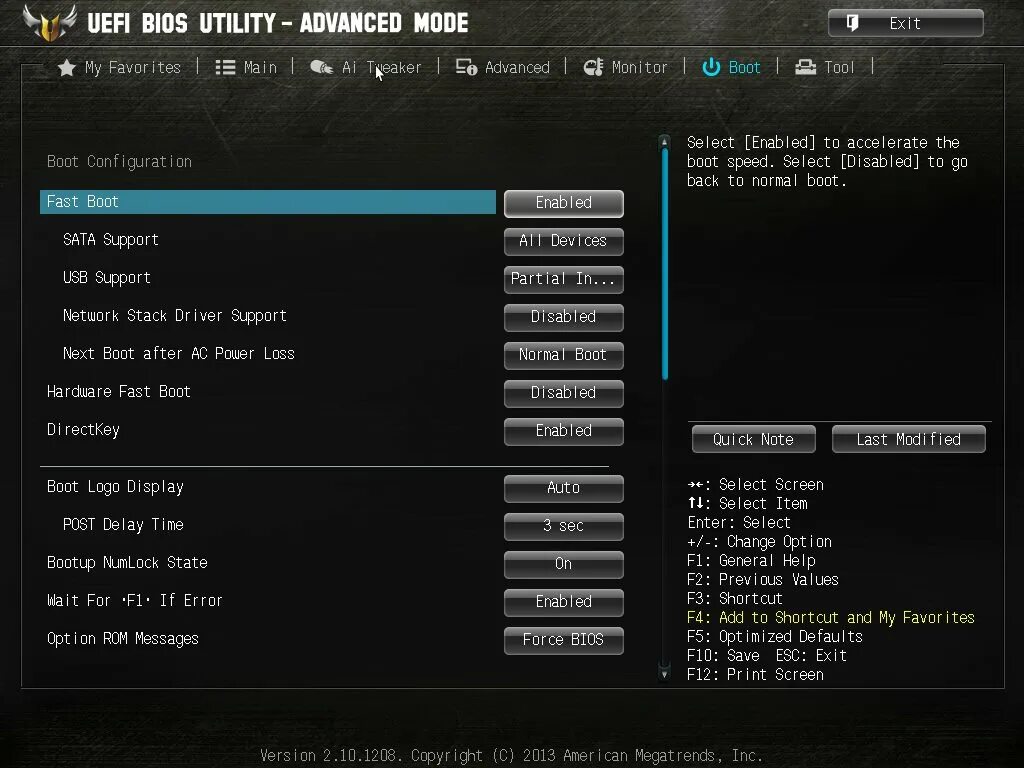This screenshot has height=768, width=1024.
Task: Change Network Stack Driver Support value
Action: tap(564, 317)
